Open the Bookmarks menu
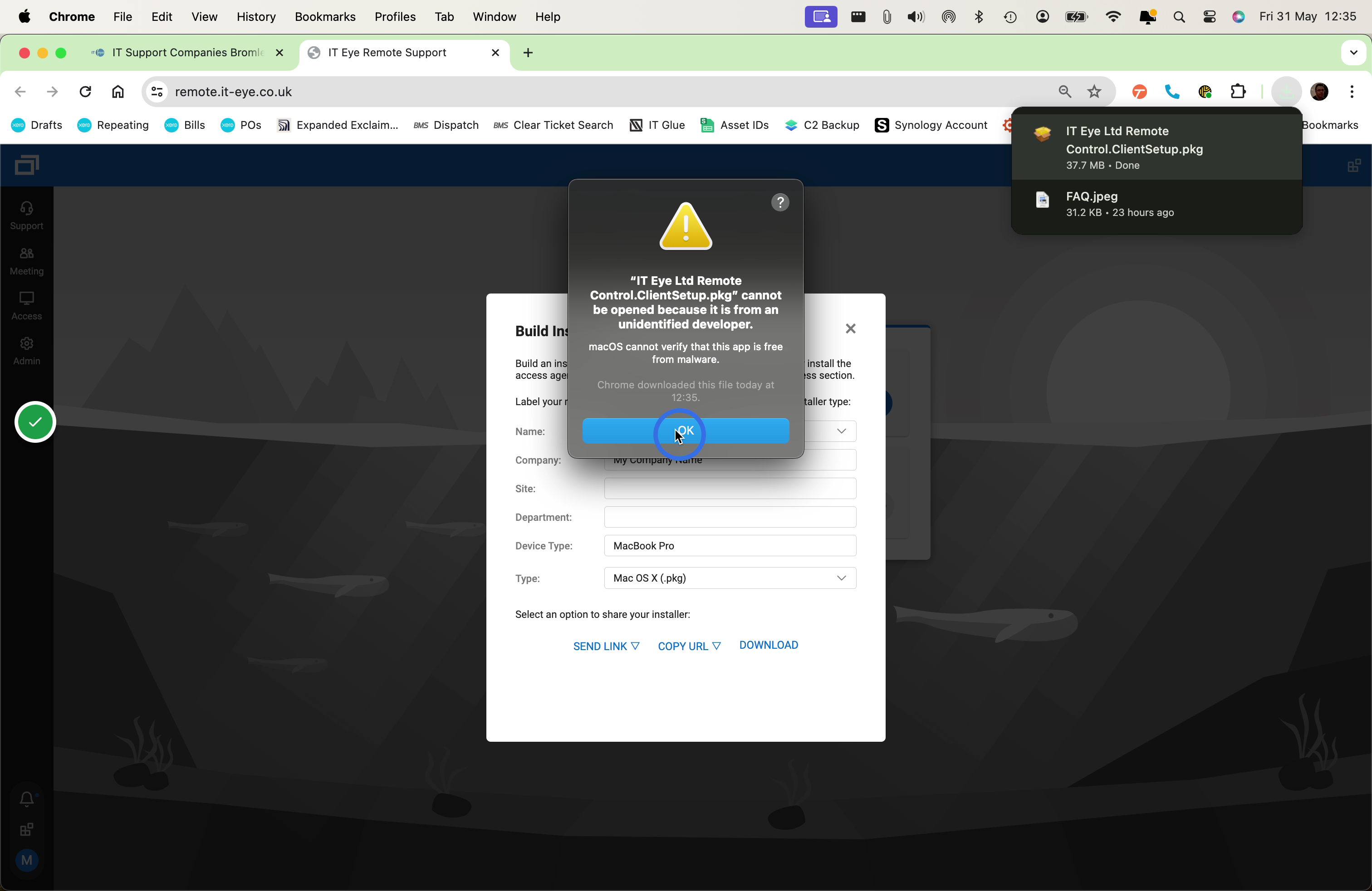The height and width of the screenshot is (891, 1372). point(325,17)
